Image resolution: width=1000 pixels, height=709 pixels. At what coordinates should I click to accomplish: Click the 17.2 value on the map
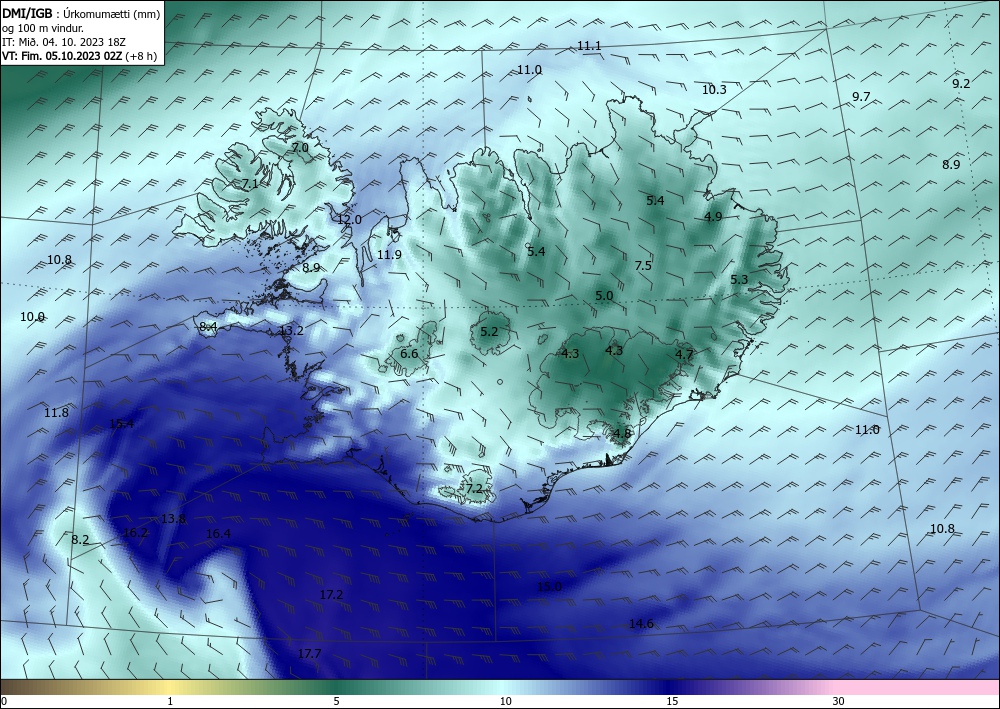tap(331, 595)
